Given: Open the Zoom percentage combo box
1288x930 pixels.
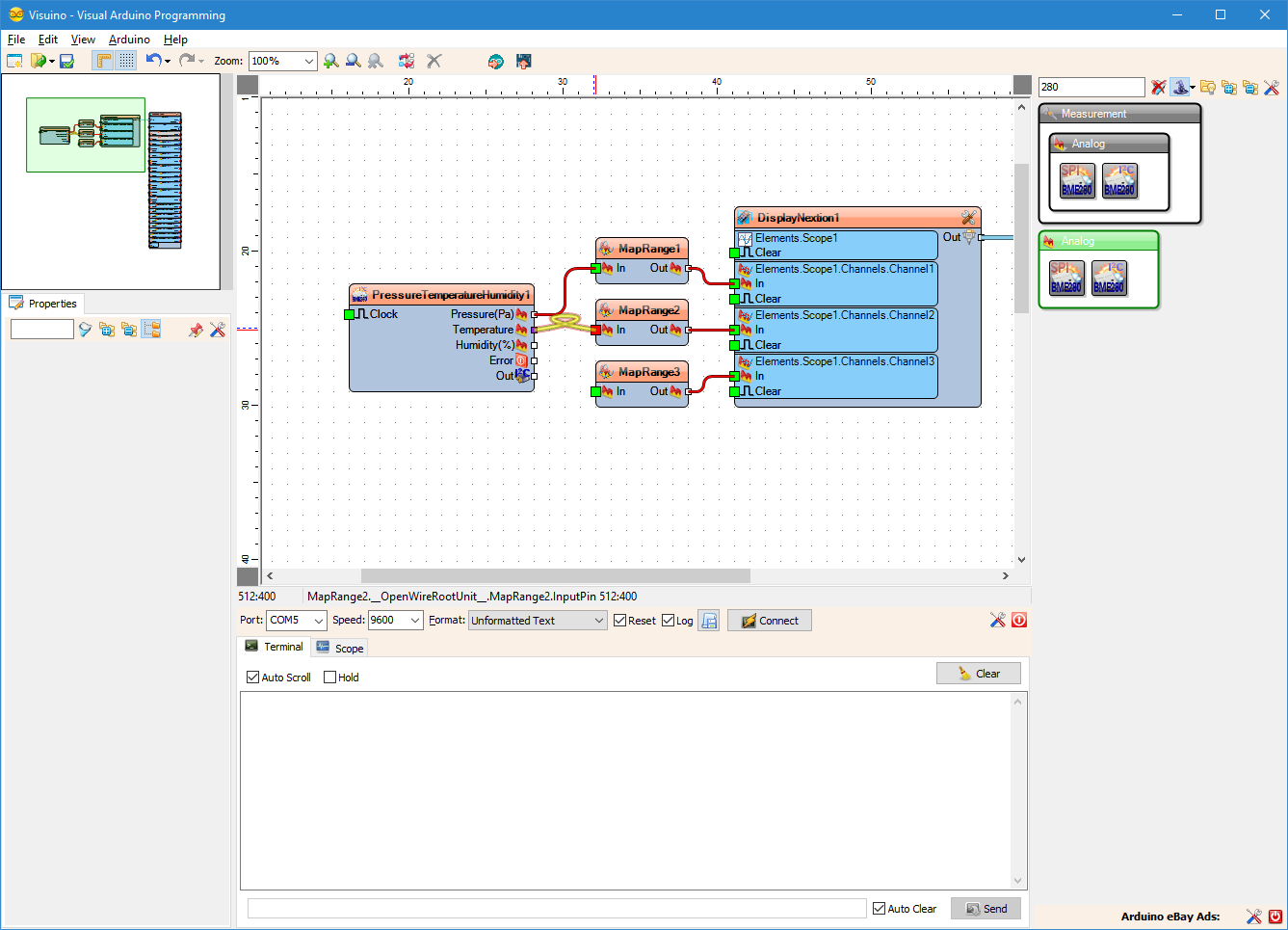Looking at the screenshot, I should (282, 61).
